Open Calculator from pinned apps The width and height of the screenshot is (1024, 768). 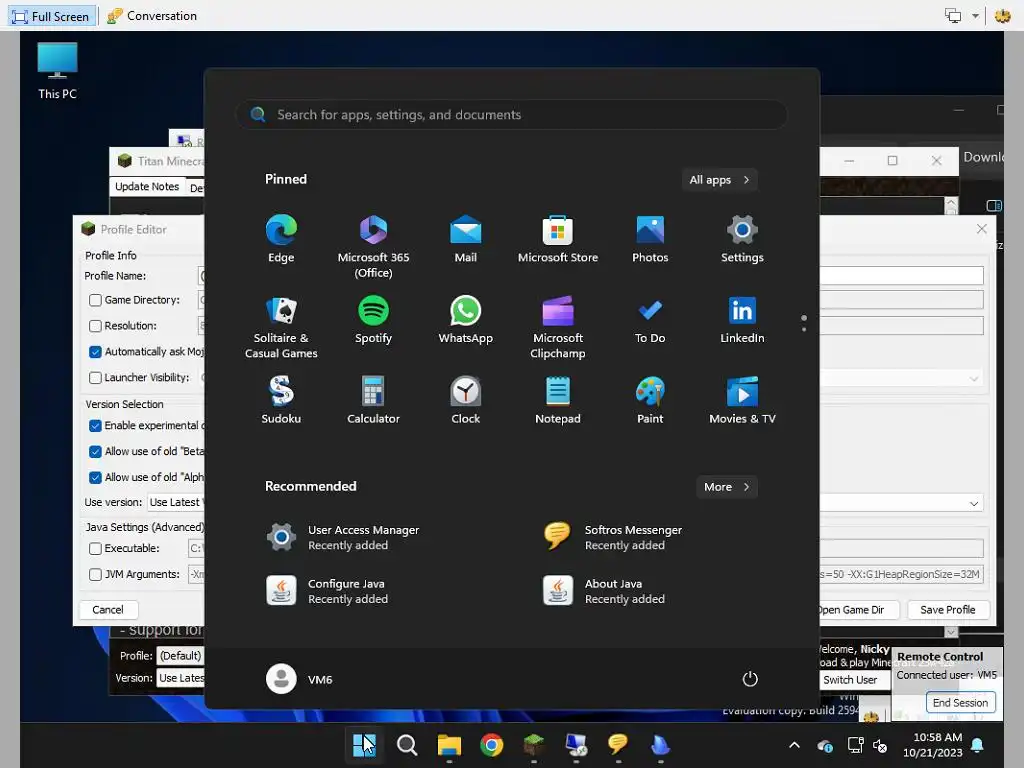tap(373, 400)
